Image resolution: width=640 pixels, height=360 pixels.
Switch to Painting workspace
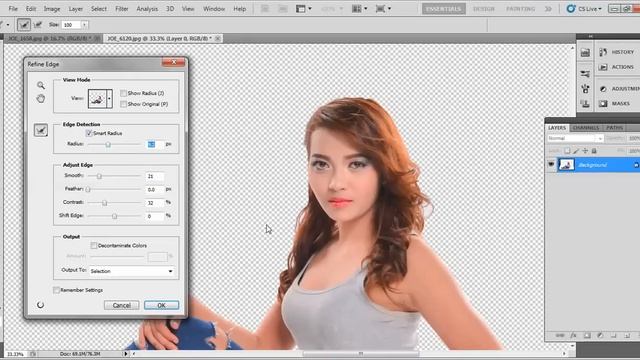point(520,9)
